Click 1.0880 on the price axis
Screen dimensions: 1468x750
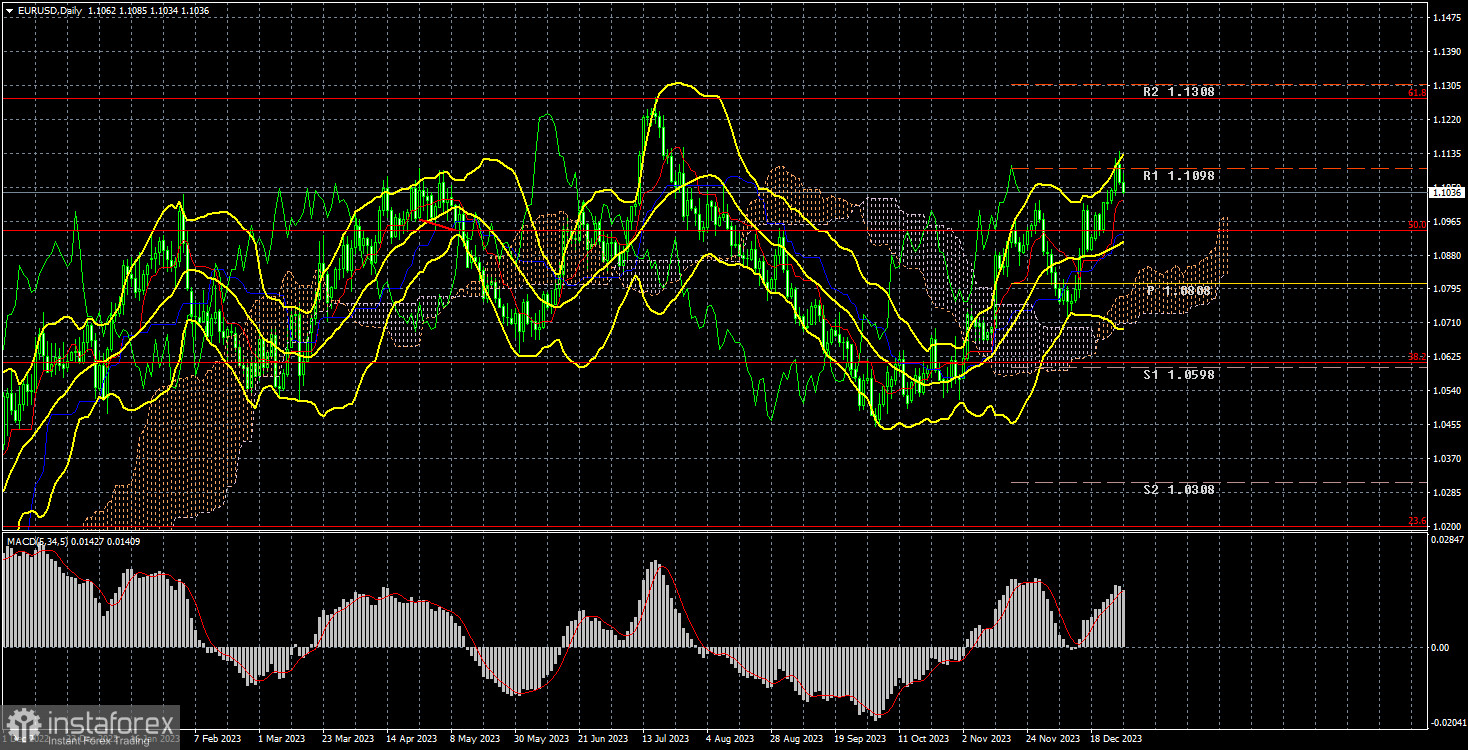point(1446,255)
